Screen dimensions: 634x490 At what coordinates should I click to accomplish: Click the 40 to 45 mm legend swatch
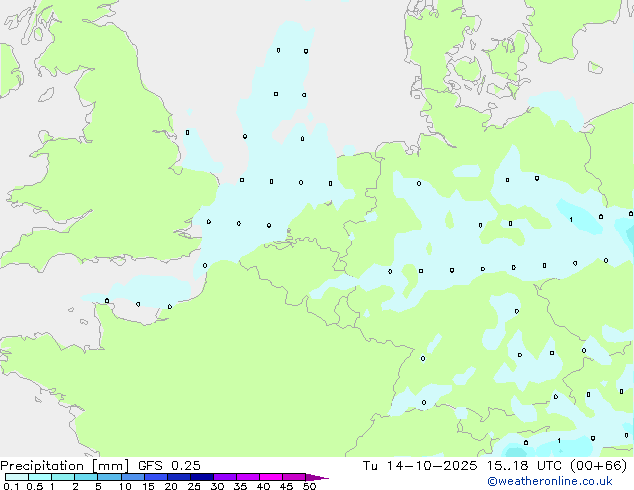pyautogui.click(x=271, y=477)
